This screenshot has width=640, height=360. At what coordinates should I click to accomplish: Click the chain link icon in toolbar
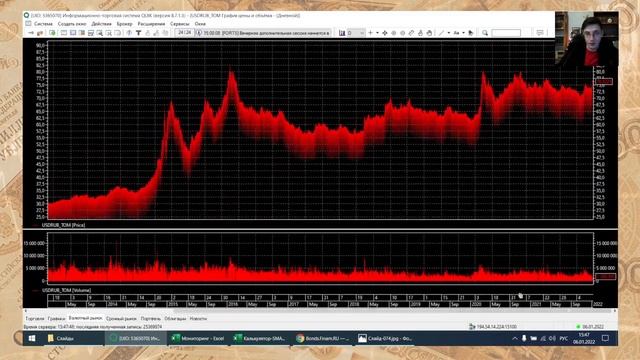411,33
